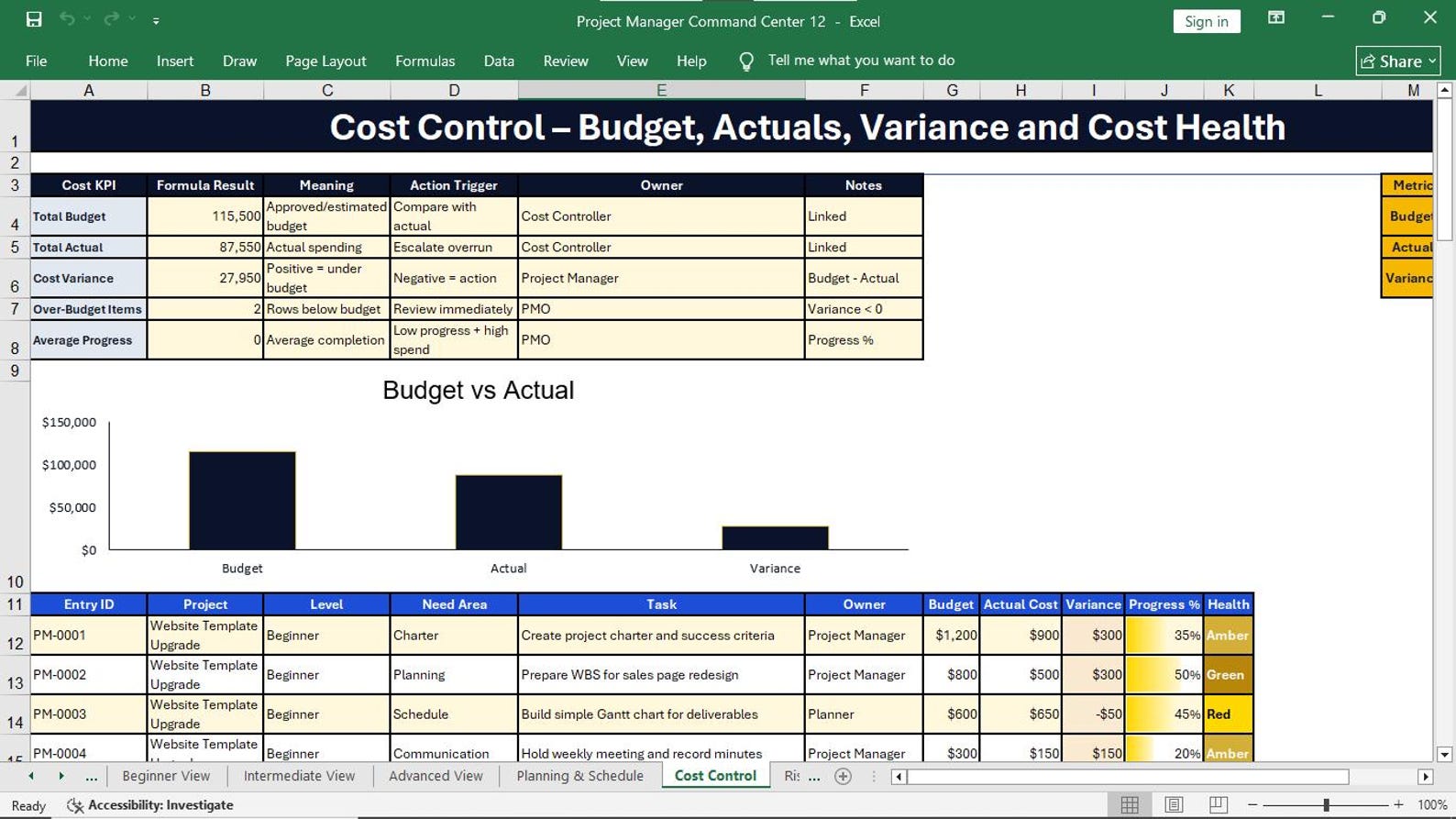Select the Red health cell for PM-0003
1456x819 pixels.
click(1229, 714)
